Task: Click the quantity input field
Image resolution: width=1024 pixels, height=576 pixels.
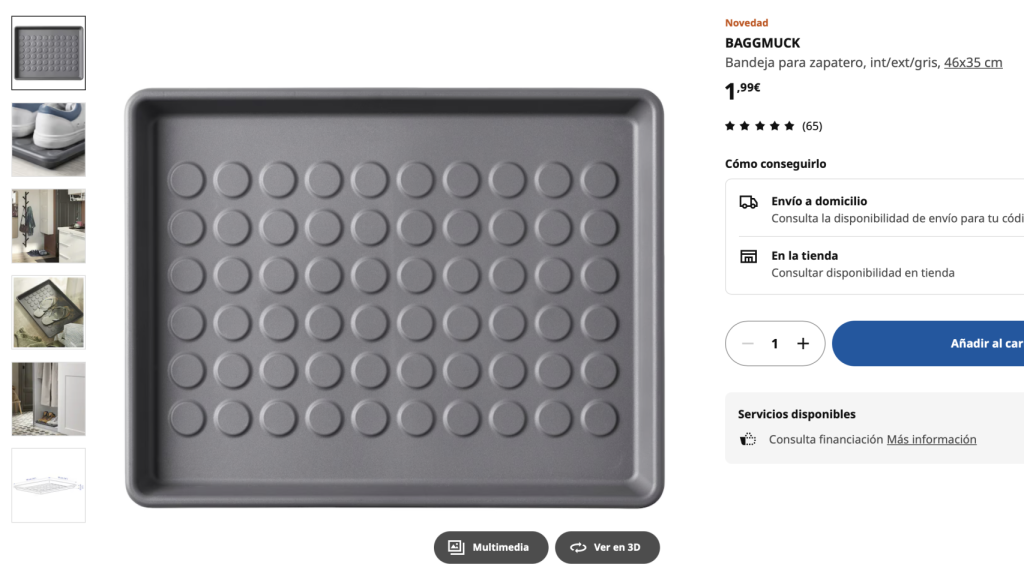Action: click(x=774, y=343)
